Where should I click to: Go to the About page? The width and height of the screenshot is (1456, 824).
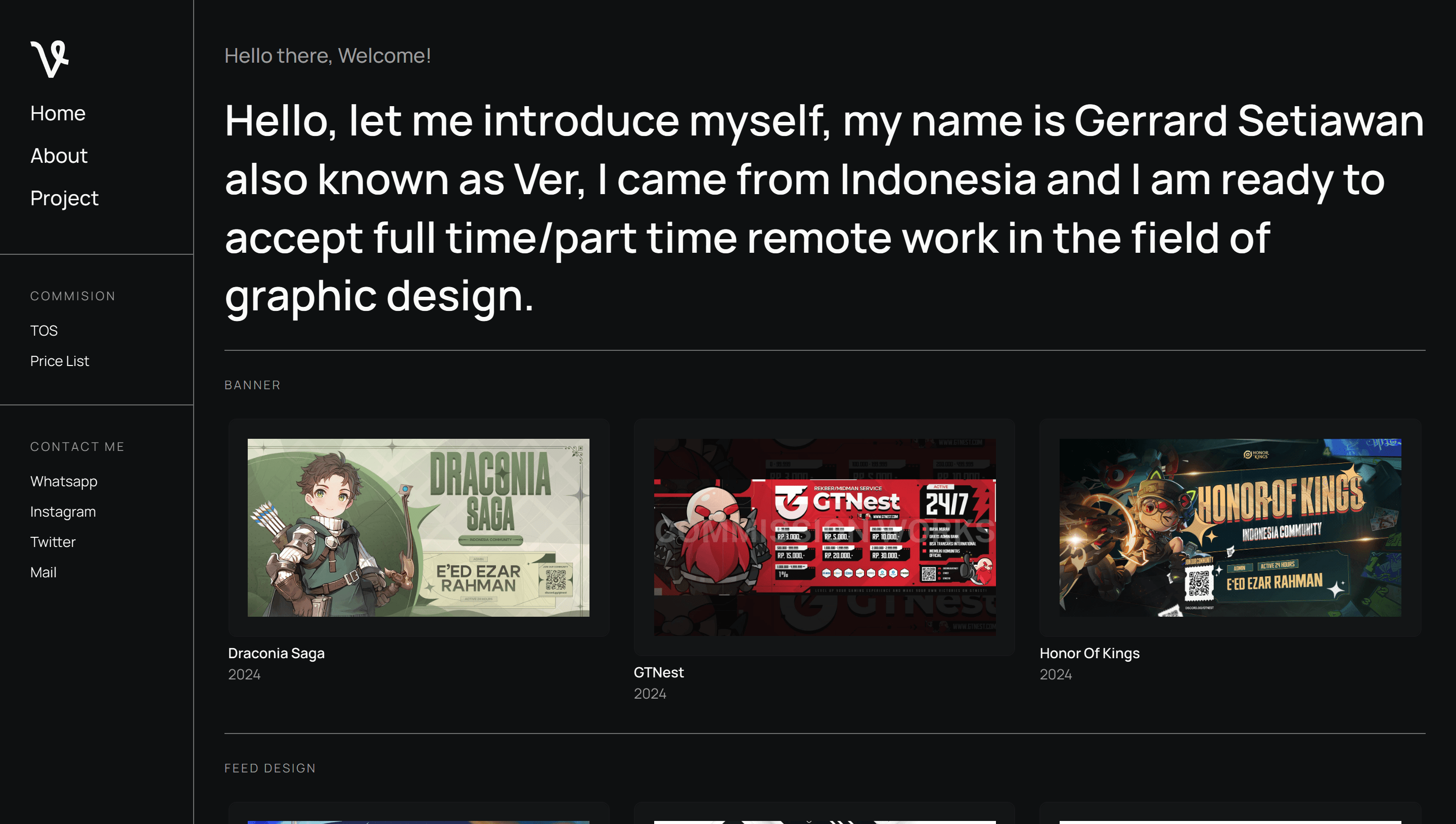(59, 156)
